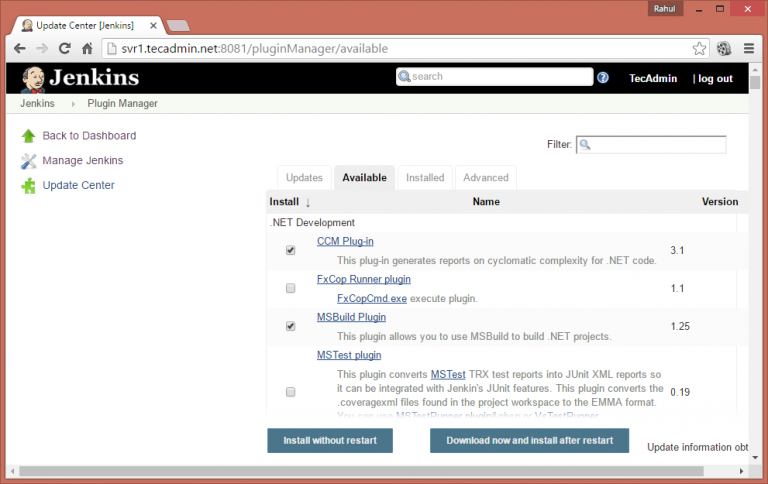Uncheck the CCM Plug-in checkbox
Viewport: 768px width, 484px height.
[291, 250]
